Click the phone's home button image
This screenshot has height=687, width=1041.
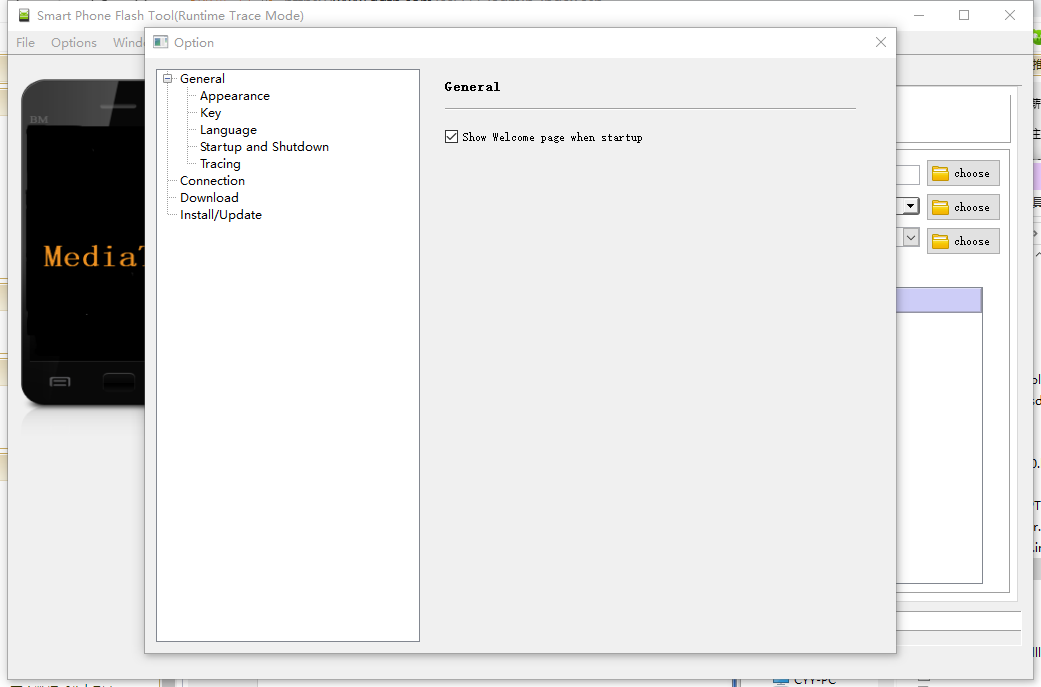coord(119,382)
